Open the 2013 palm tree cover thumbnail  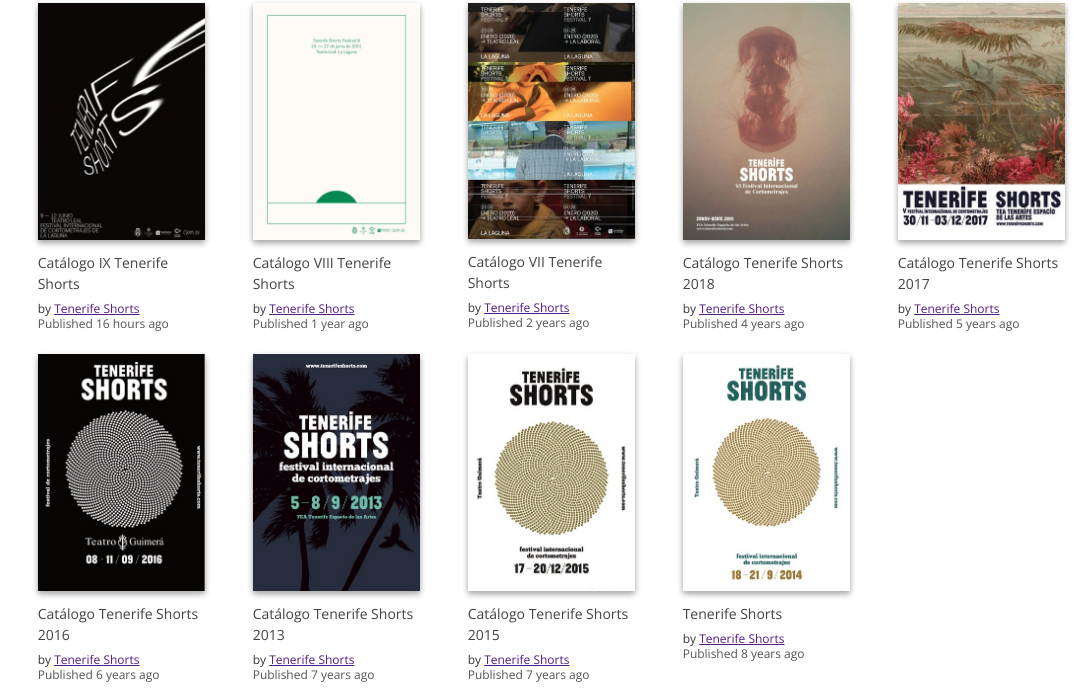[336, 472]
